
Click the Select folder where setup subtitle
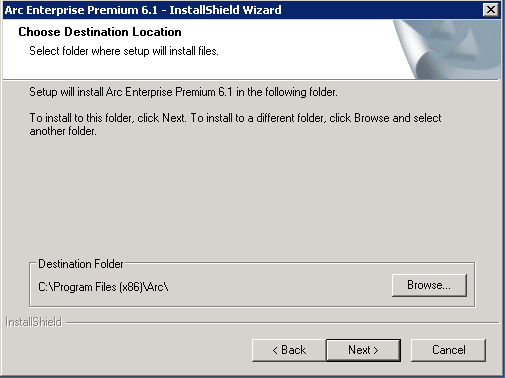pos(124,51)
